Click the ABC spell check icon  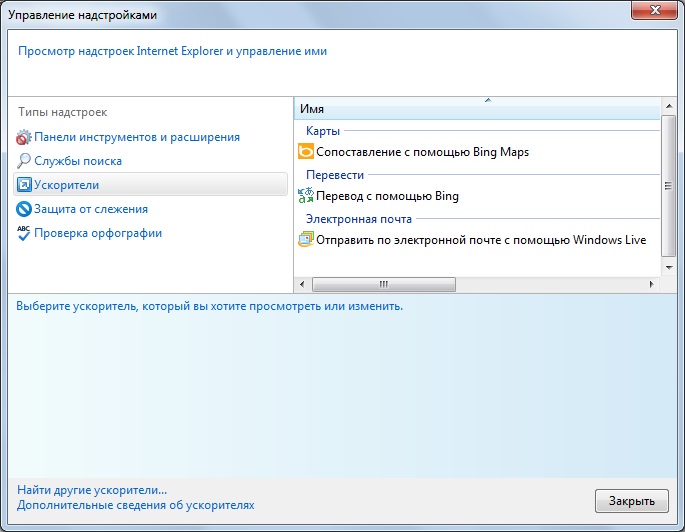click(24, 233)
